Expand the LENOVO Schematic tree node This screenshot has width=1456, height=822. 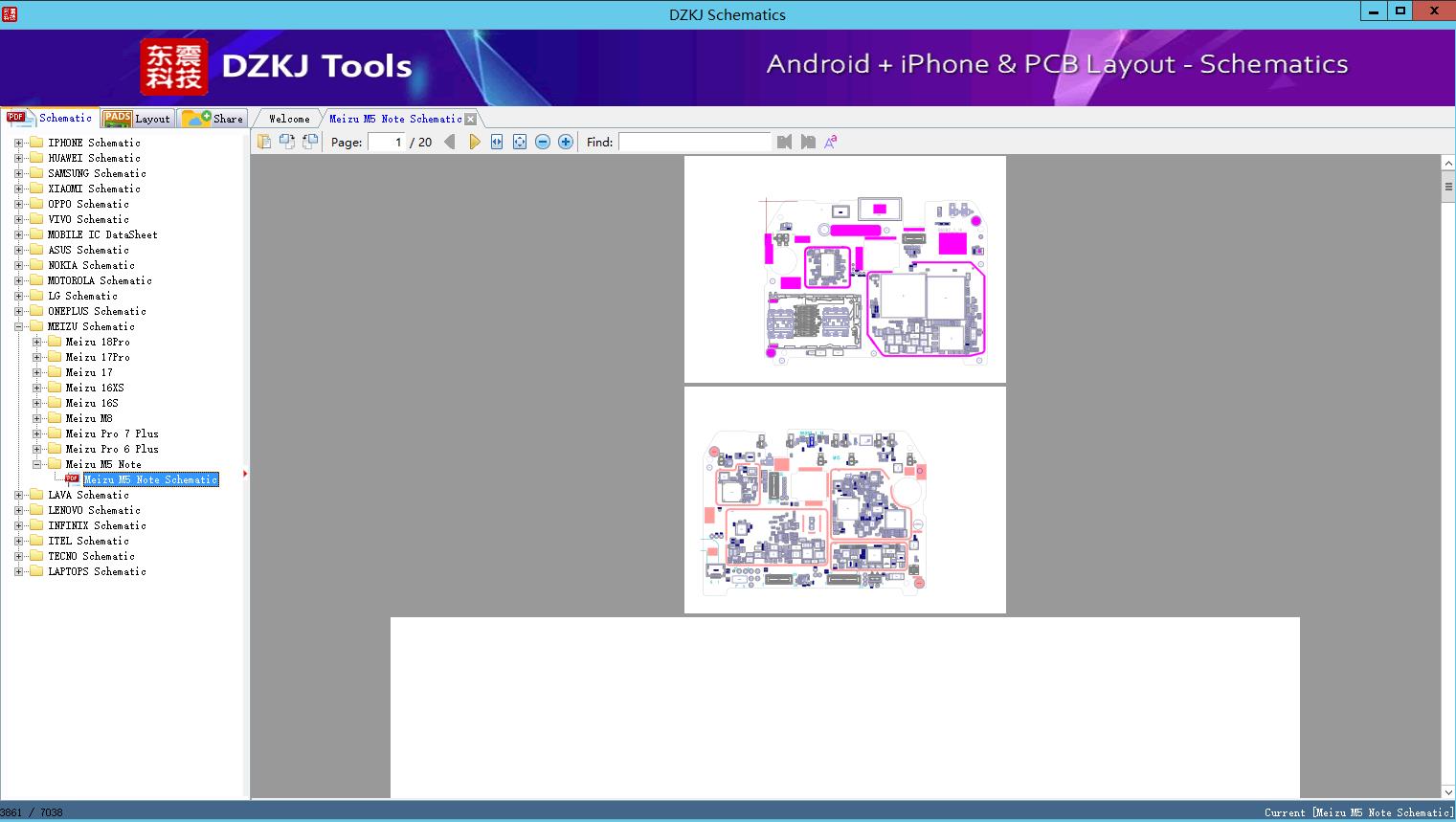tap(18, 510)
